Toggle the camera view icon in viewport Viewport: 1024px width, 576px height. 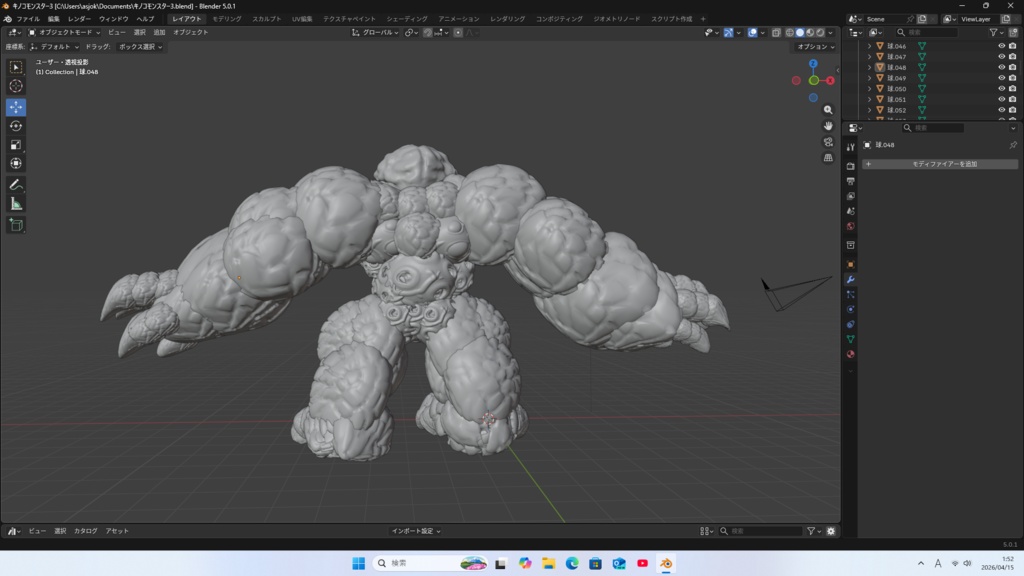coord(828,142)
